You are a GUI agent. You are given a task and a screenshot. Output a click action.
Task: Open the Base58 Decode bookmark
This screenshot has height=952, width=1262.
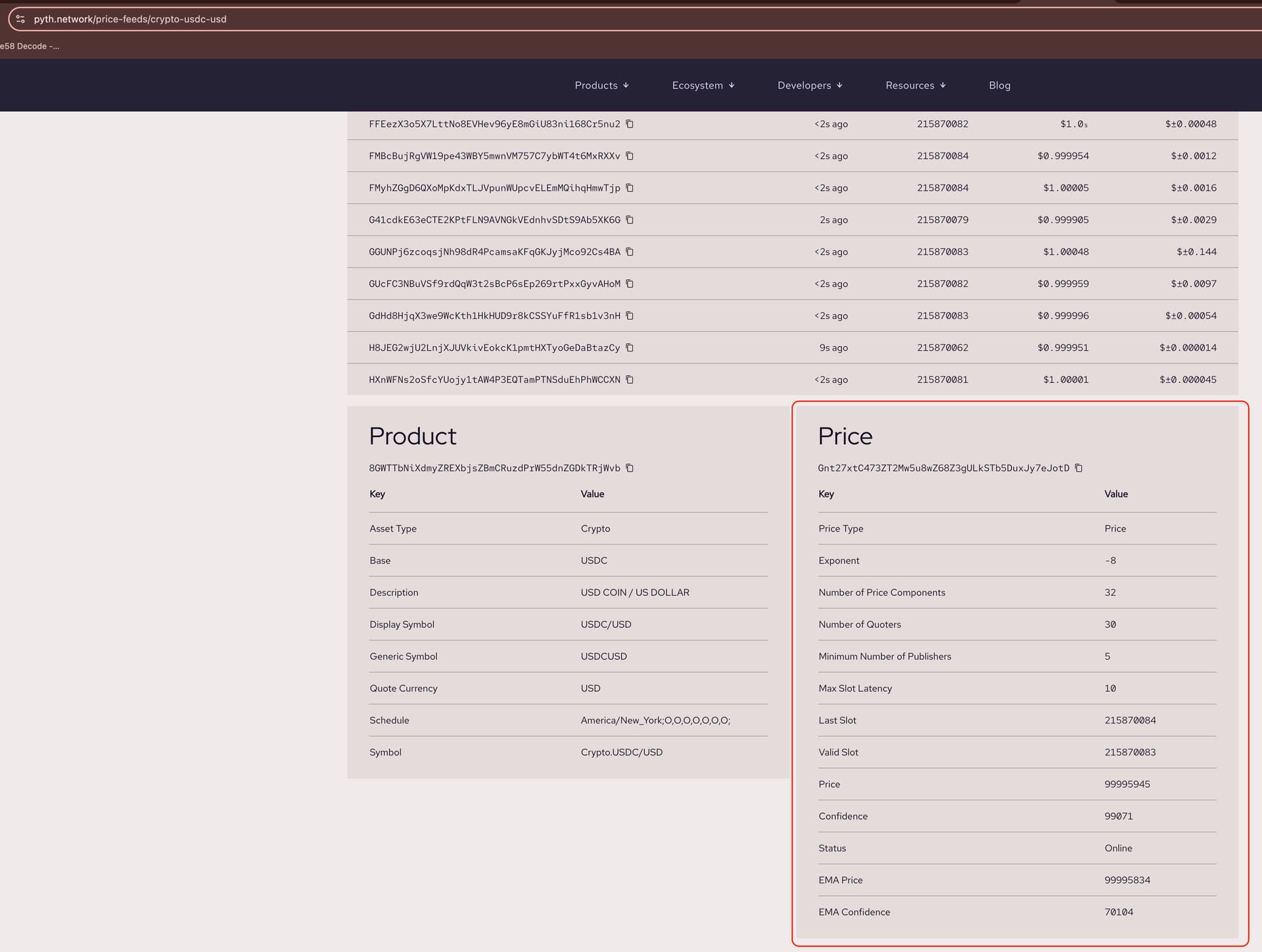[30, 46]
